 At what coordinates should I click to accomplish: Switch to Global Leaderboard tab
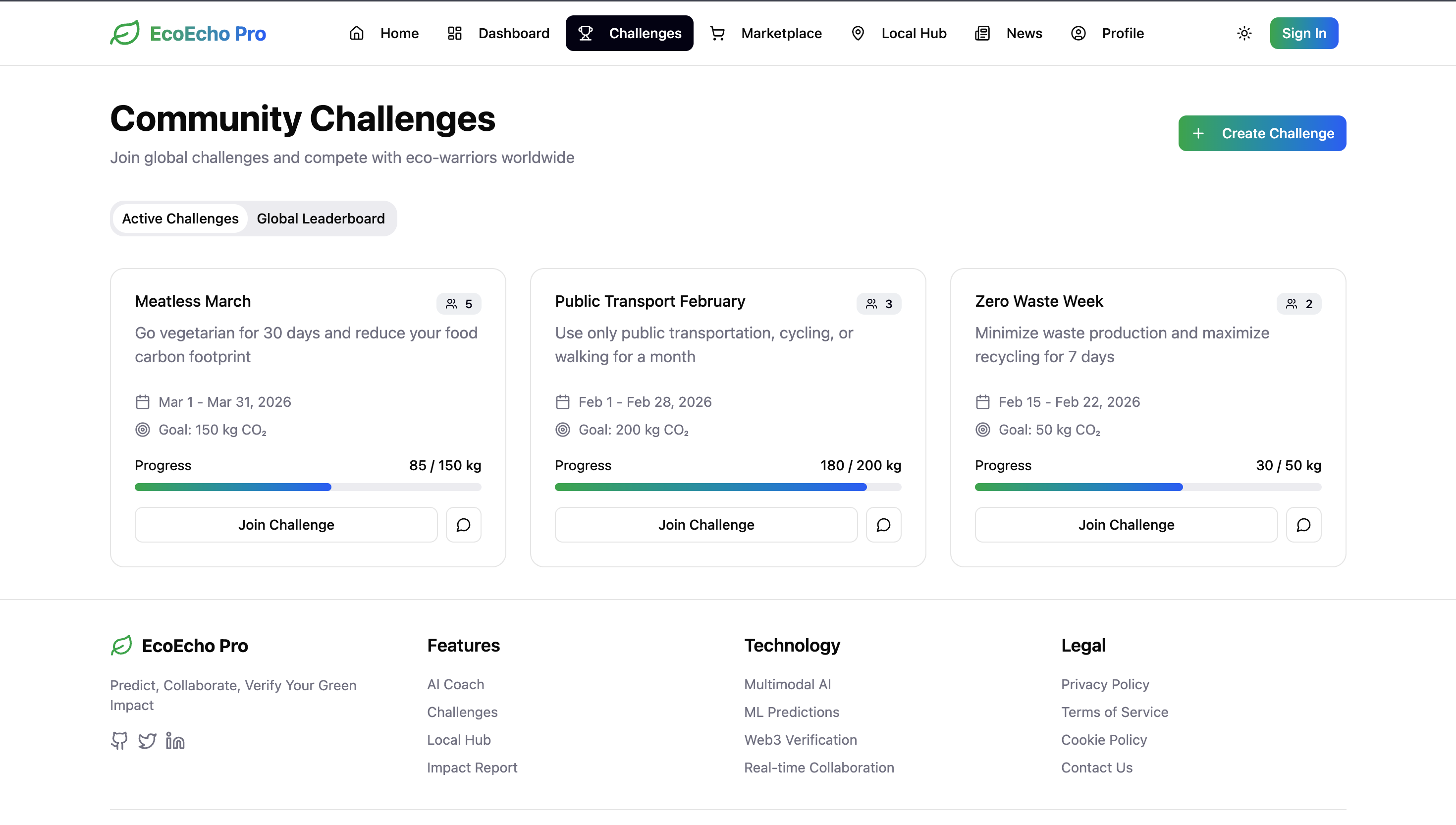321,219
